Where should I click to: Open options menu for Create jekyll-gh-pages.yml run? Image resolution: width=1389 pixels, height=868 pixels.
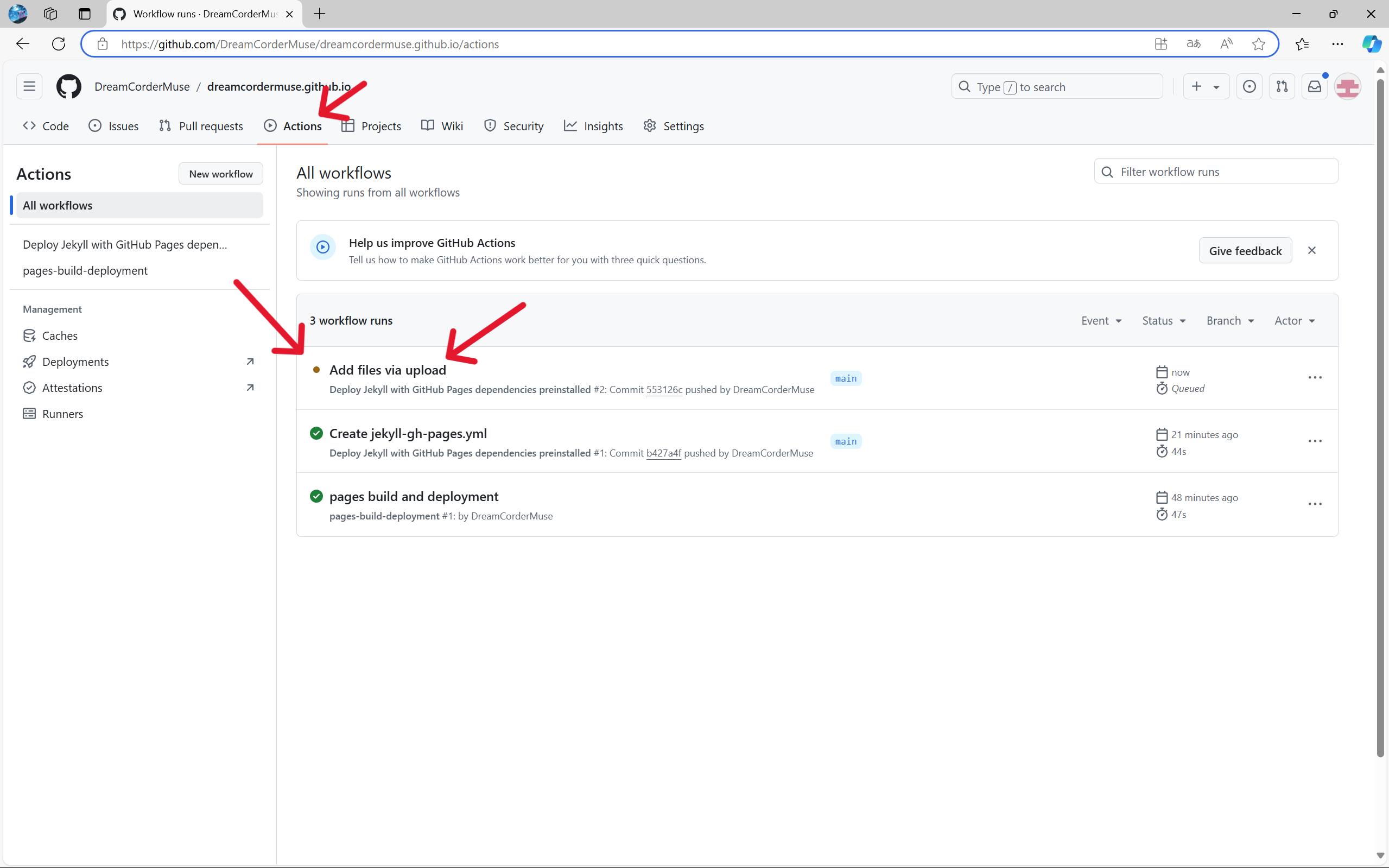click(1315, 441)
